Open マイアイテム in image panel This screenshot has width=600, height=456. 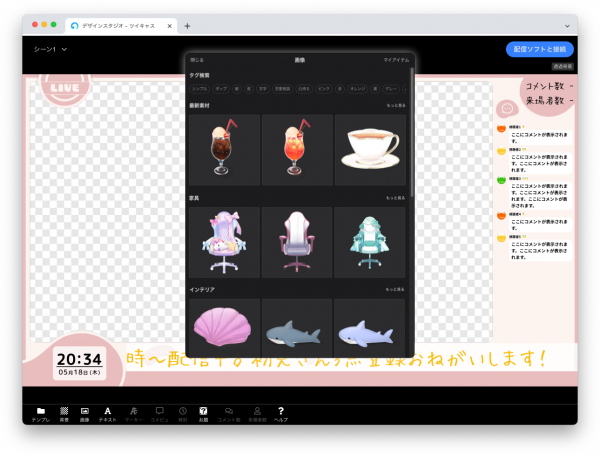coord(396,60)
